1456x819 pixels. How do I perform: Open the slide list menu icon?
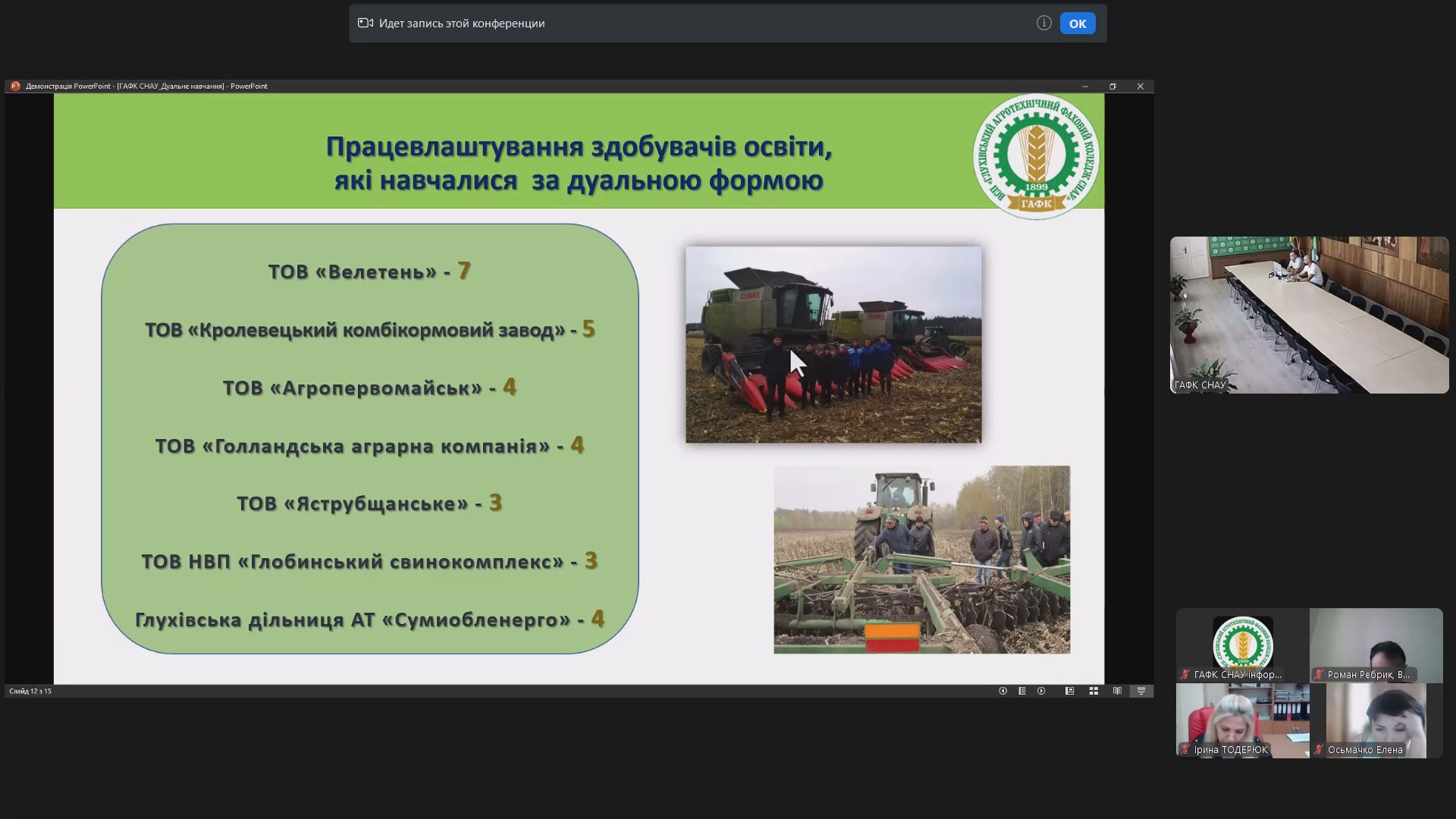tap(1022, 691)
